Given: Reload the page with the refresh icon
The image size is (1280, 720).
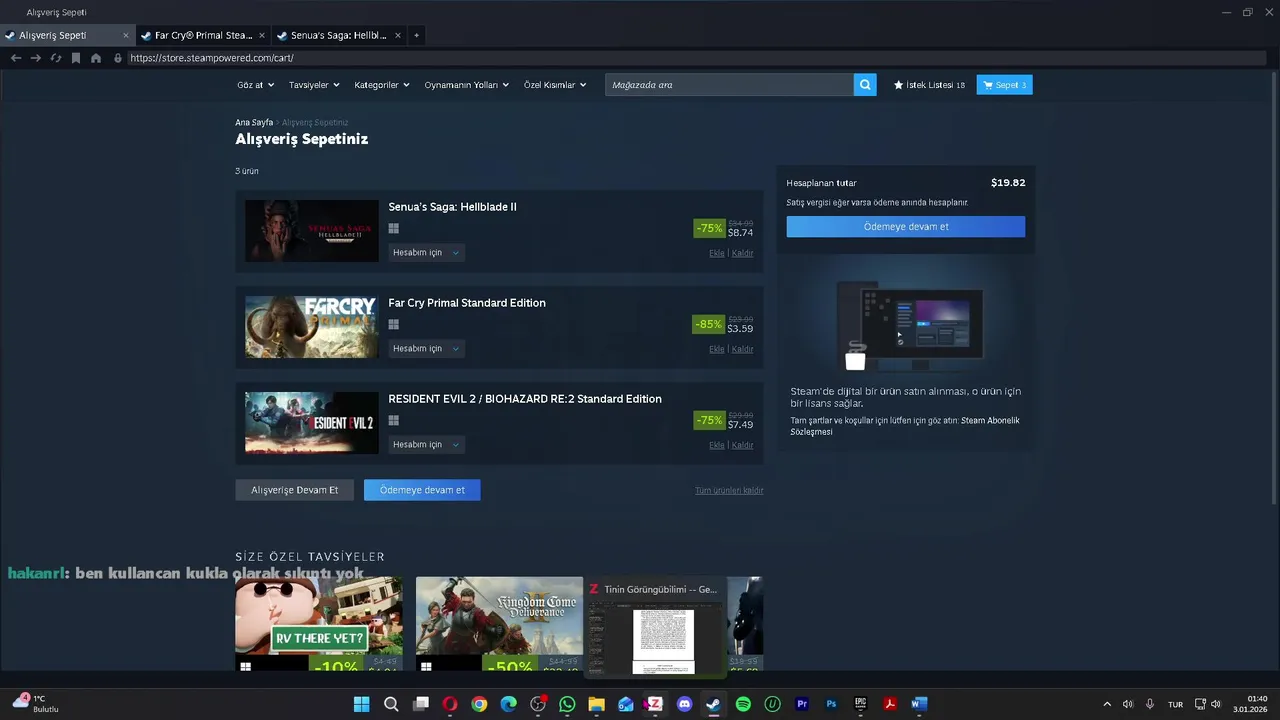Looking at the screenshot, I should tap(56, 58).
